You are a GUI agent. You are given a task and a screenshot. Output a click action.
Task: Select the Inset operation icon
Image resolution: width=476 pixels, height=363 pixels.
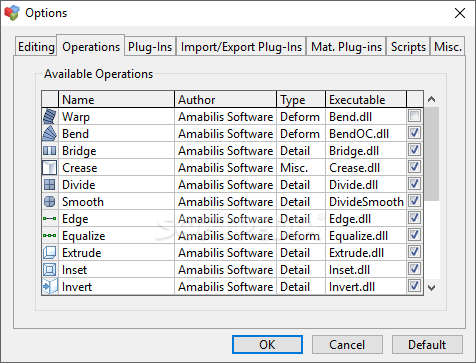coord(50,269)
